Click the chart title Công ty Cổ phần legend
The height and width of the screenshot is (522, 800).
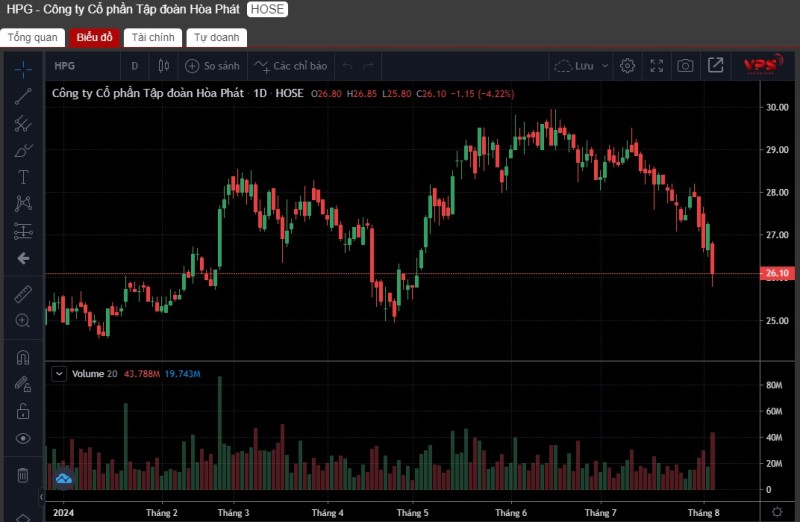(148, 93)
